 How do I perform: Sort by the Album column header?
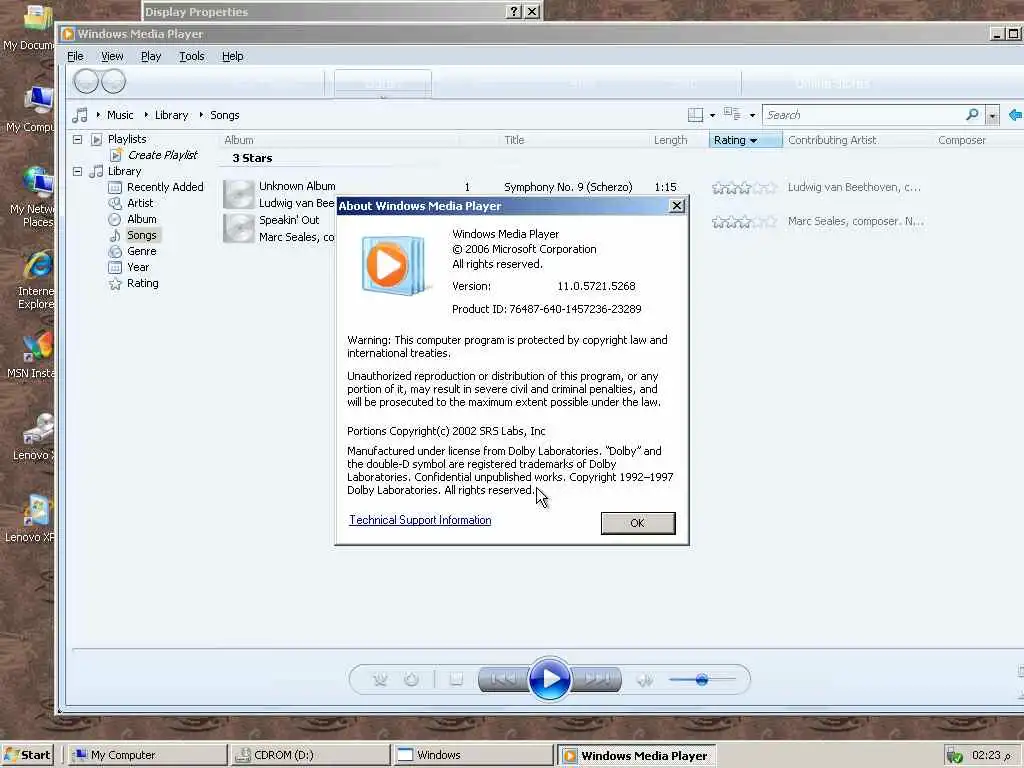[338, 140]
